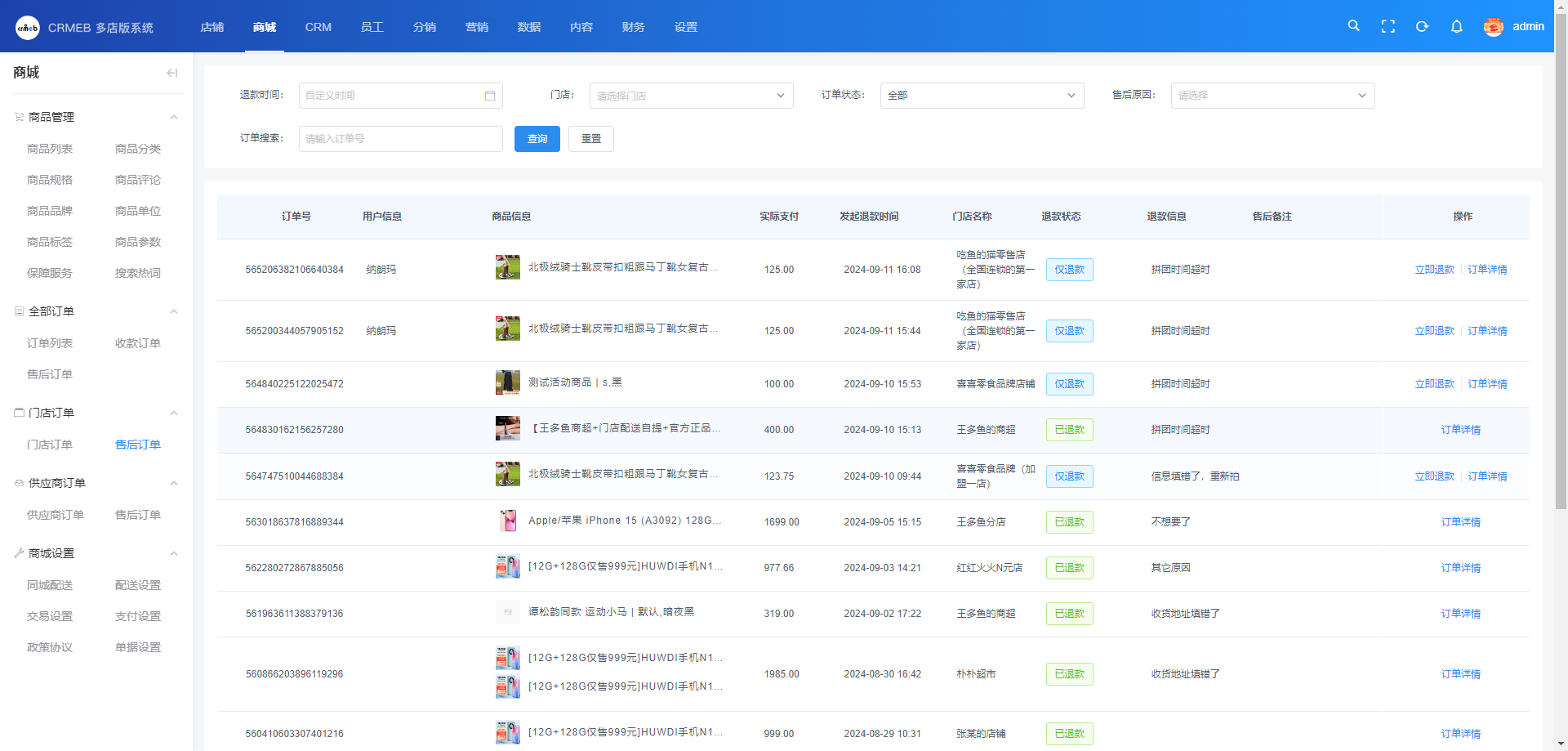Click the order number search input field
The image size is (1568, 751).
pyautogui.click(x=400, y=139)
